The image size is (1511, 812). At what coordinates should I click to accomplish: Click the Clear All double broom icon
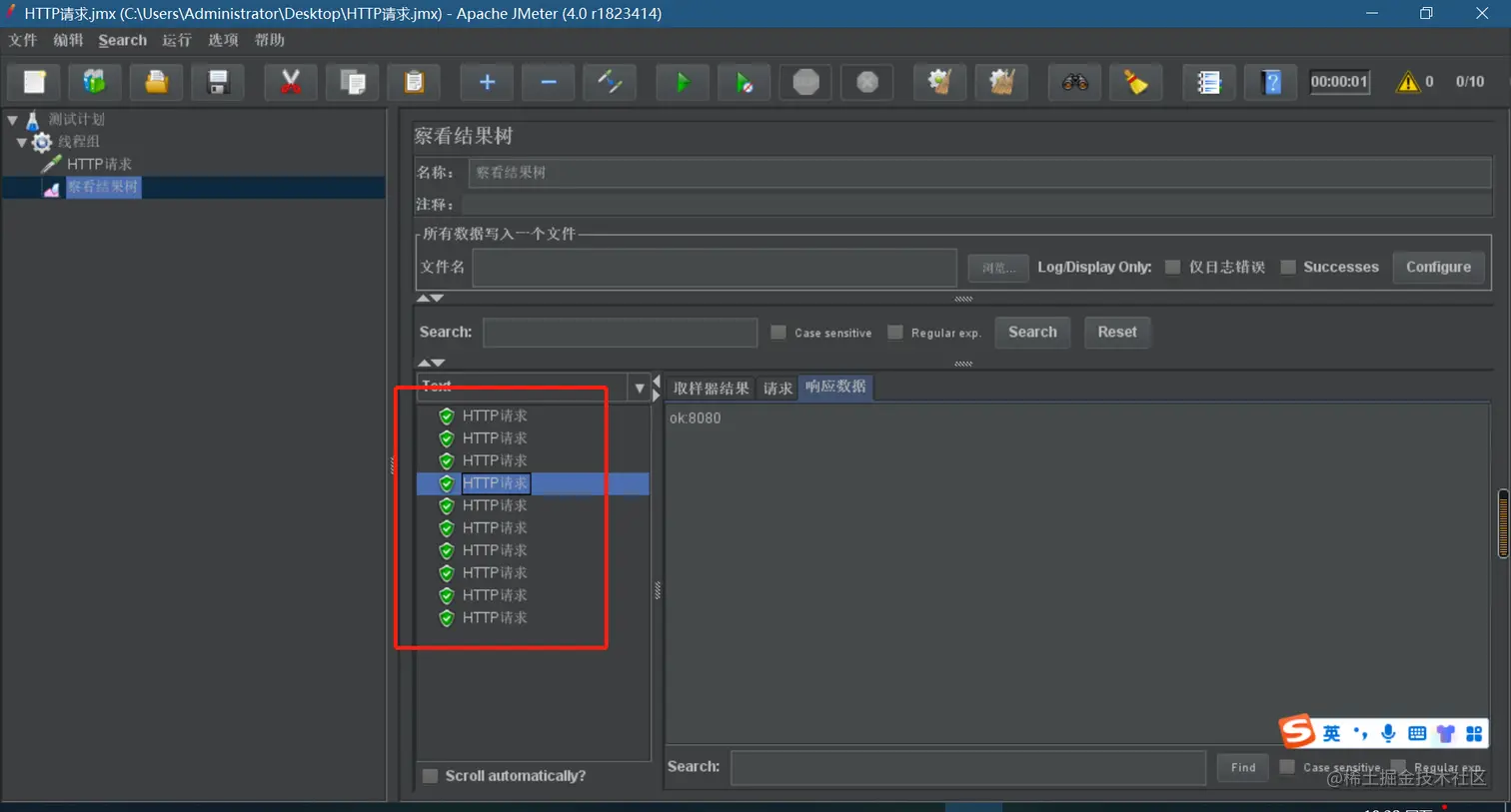pos(1001,82)
